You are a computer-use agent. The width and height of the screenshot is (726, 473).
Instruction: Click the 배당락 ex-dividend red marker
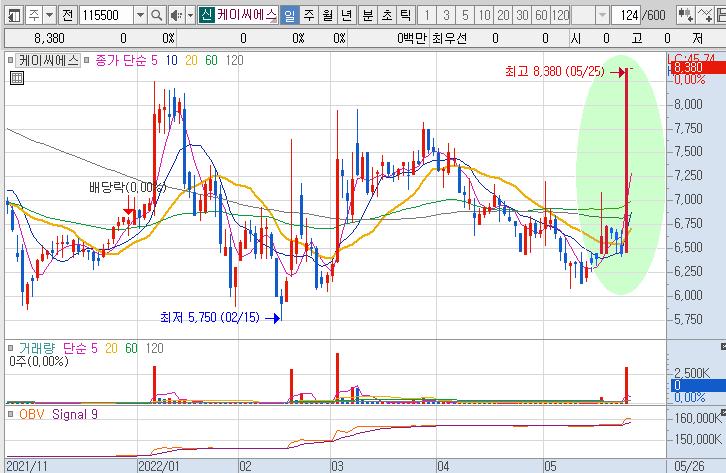pos(129,212)
